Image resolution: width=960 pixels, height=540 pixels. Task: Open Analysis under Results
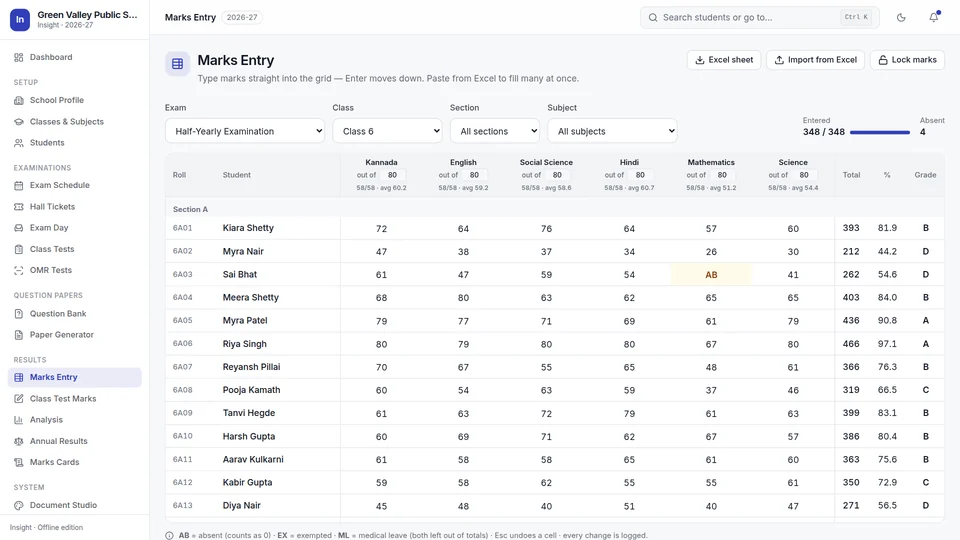tap(74, 420)
